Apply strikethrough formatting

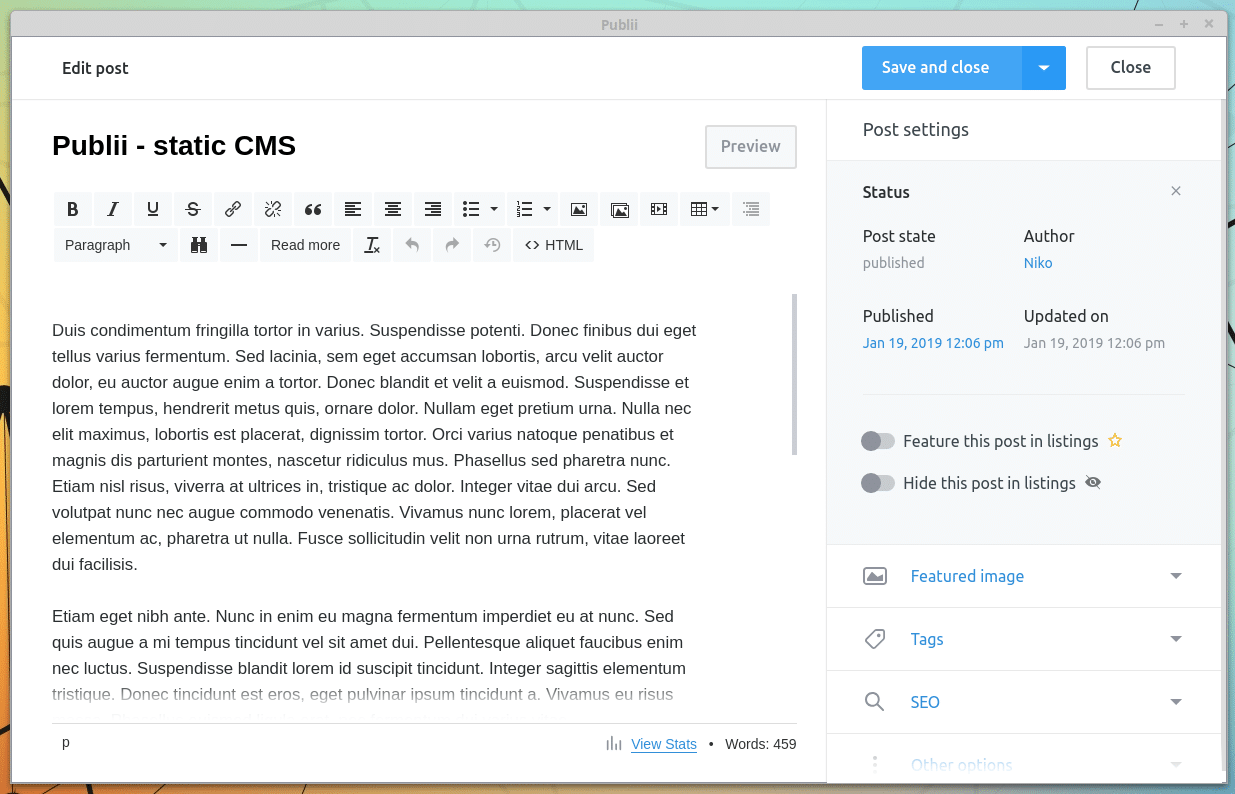pos(193,209)
